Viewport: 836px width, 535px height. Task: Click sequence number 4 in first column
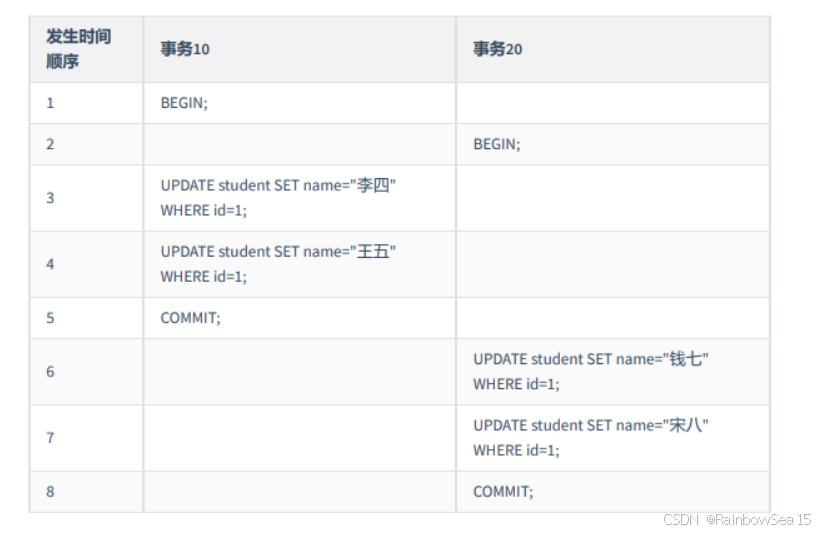click(50, 264)
